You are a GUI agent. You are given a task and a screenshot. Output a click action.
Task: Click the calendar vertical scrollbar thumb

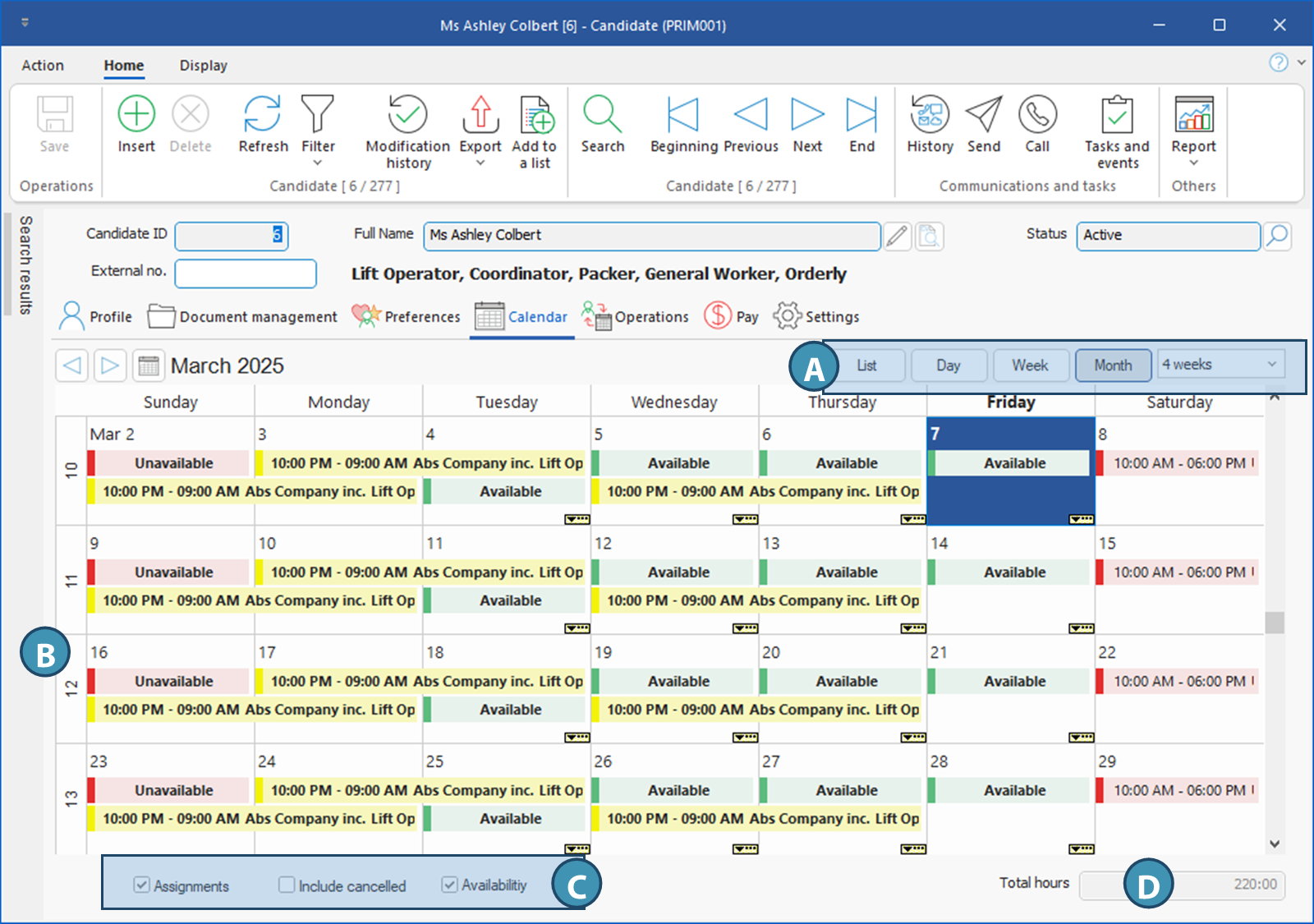click(x=1274, y=623)
